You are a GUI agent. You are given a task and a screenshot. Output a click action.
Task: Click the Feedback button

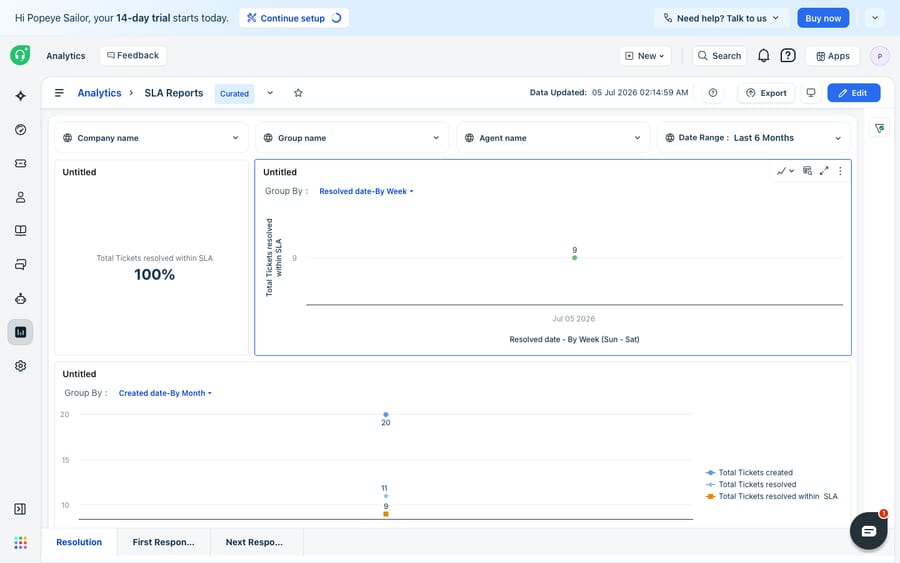pos(133,56)
